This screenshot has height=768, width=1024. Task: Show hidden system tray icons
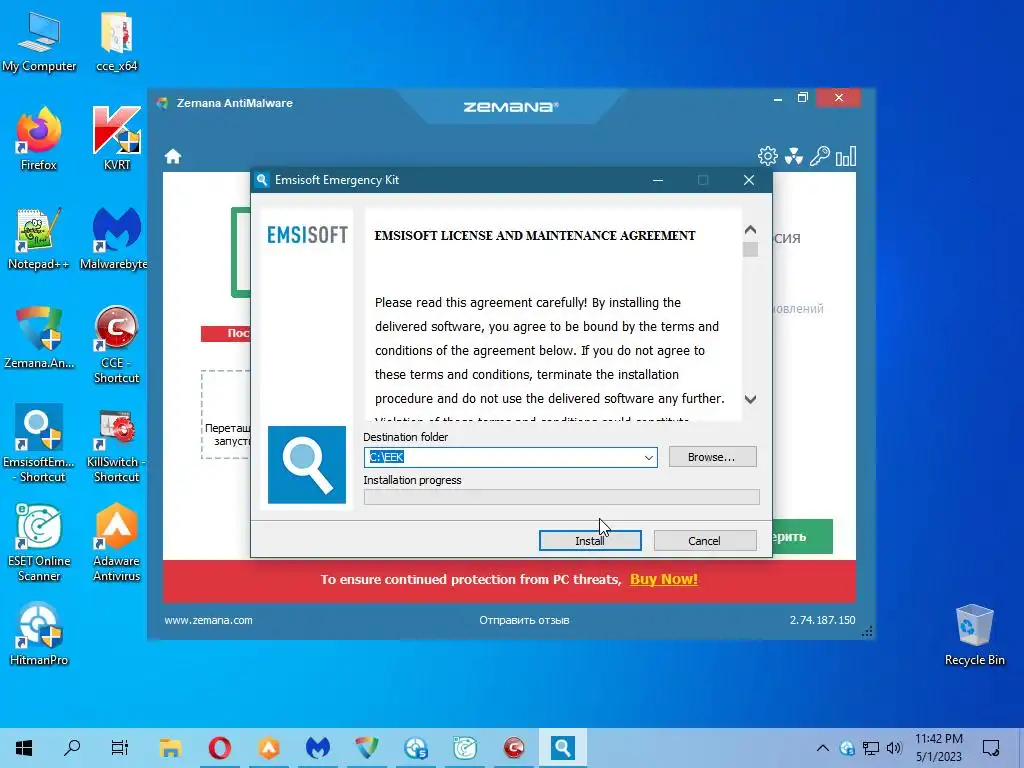click(x=823, y=748)
